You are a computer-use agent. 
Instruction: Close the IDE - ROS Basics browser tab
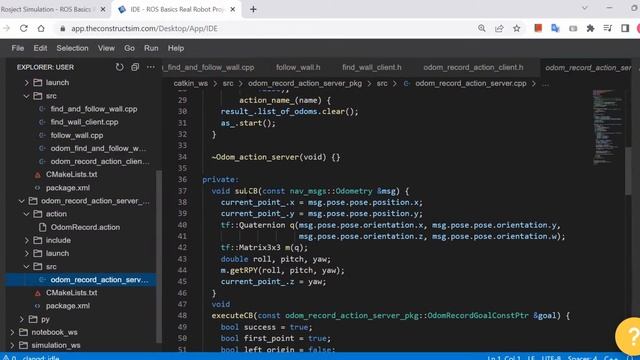pos(233,9)
